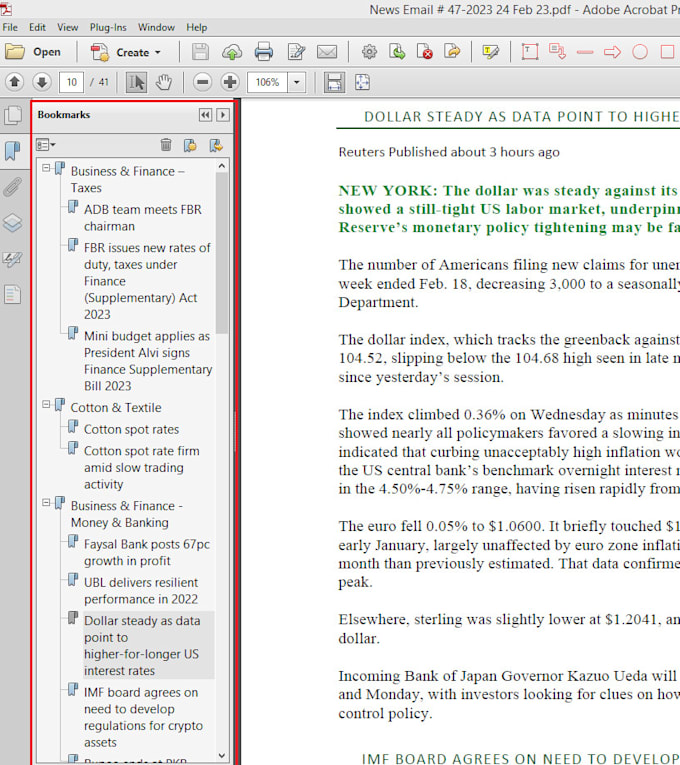Viewport: 680px width, 765px height.
Task: Click the upload to cloud icon
Action: (232, 52)
